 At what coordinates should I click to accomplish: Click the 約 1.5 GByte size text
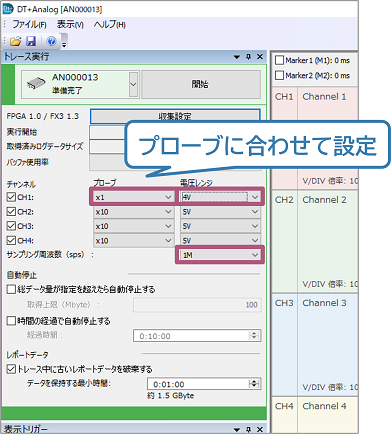click(x=171, y=396)
